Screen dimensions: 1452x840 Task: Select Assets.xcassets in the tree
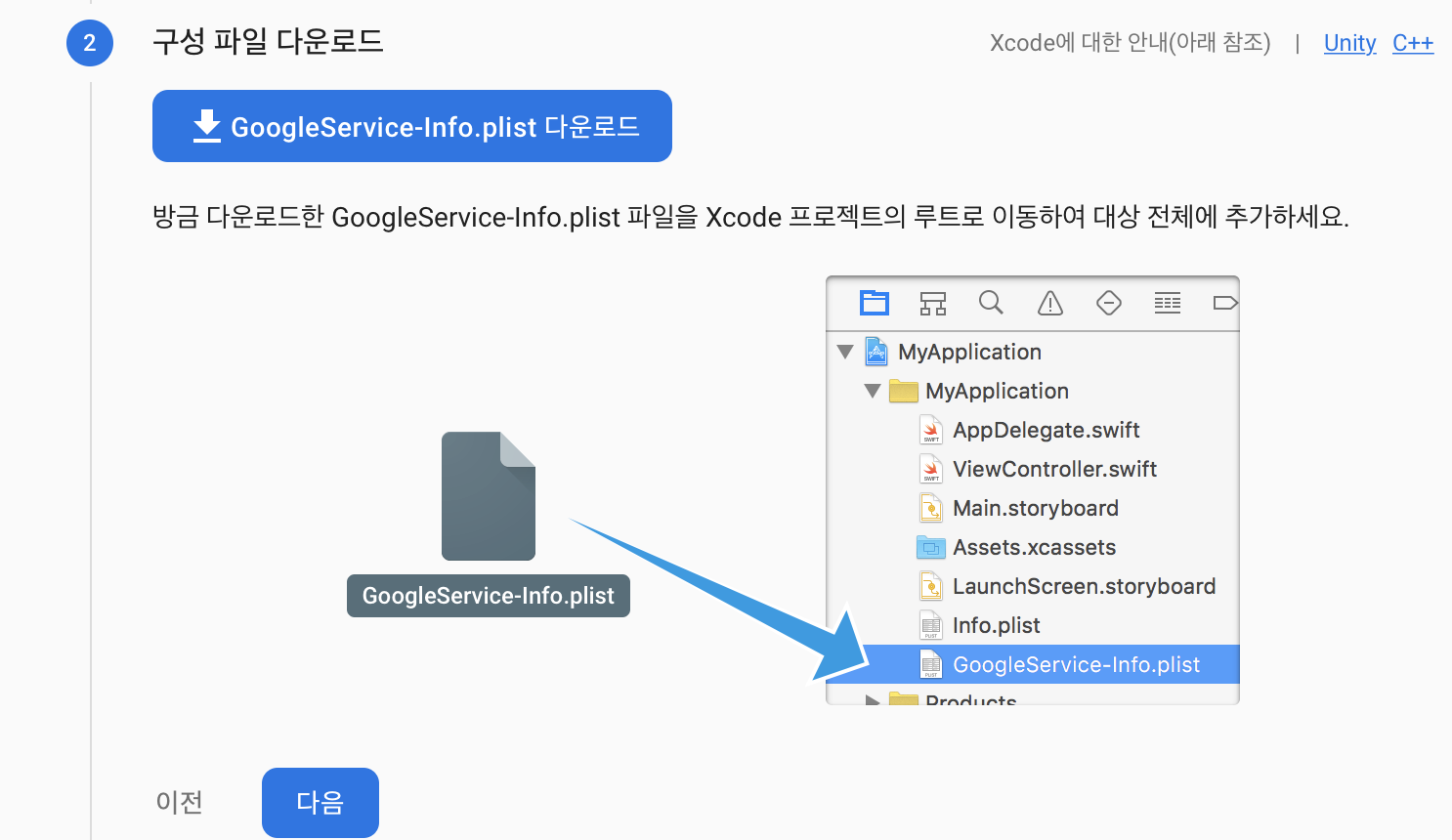tap(1033, 547)
